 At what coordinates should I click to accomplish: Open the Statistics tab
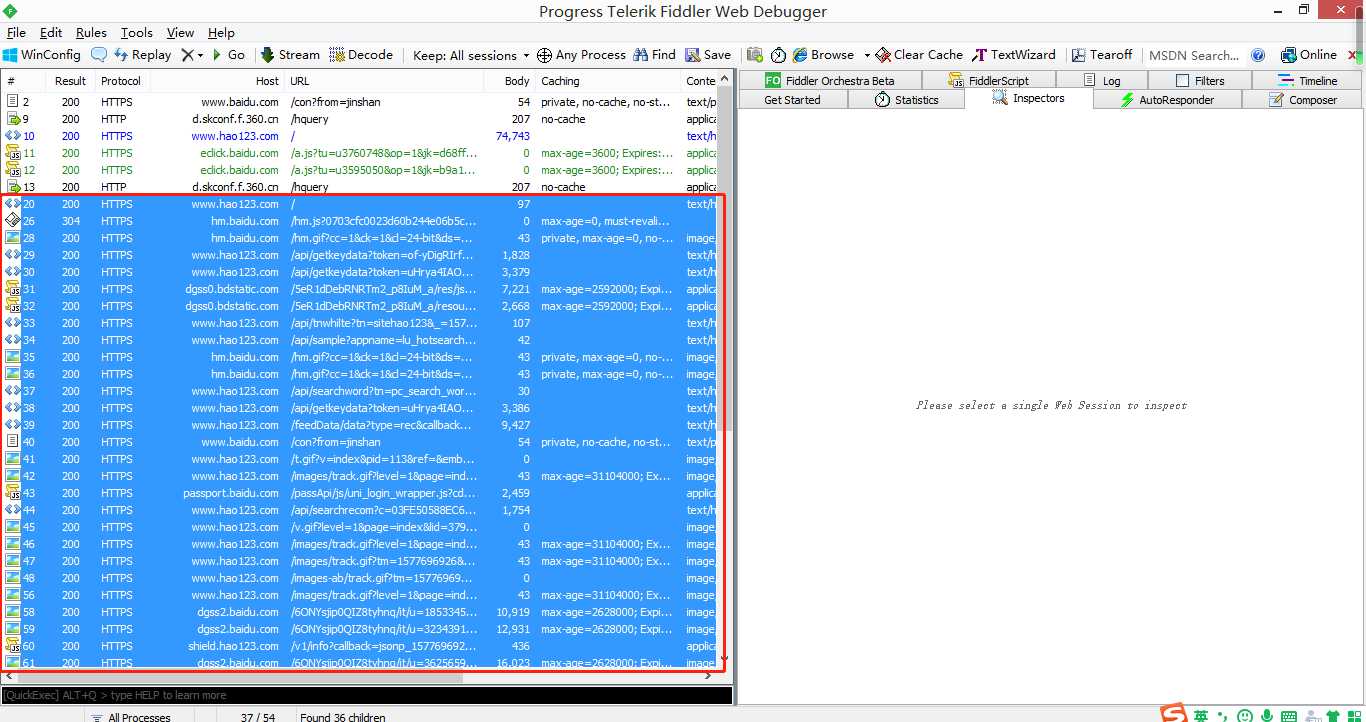click(x=906, y=100)
